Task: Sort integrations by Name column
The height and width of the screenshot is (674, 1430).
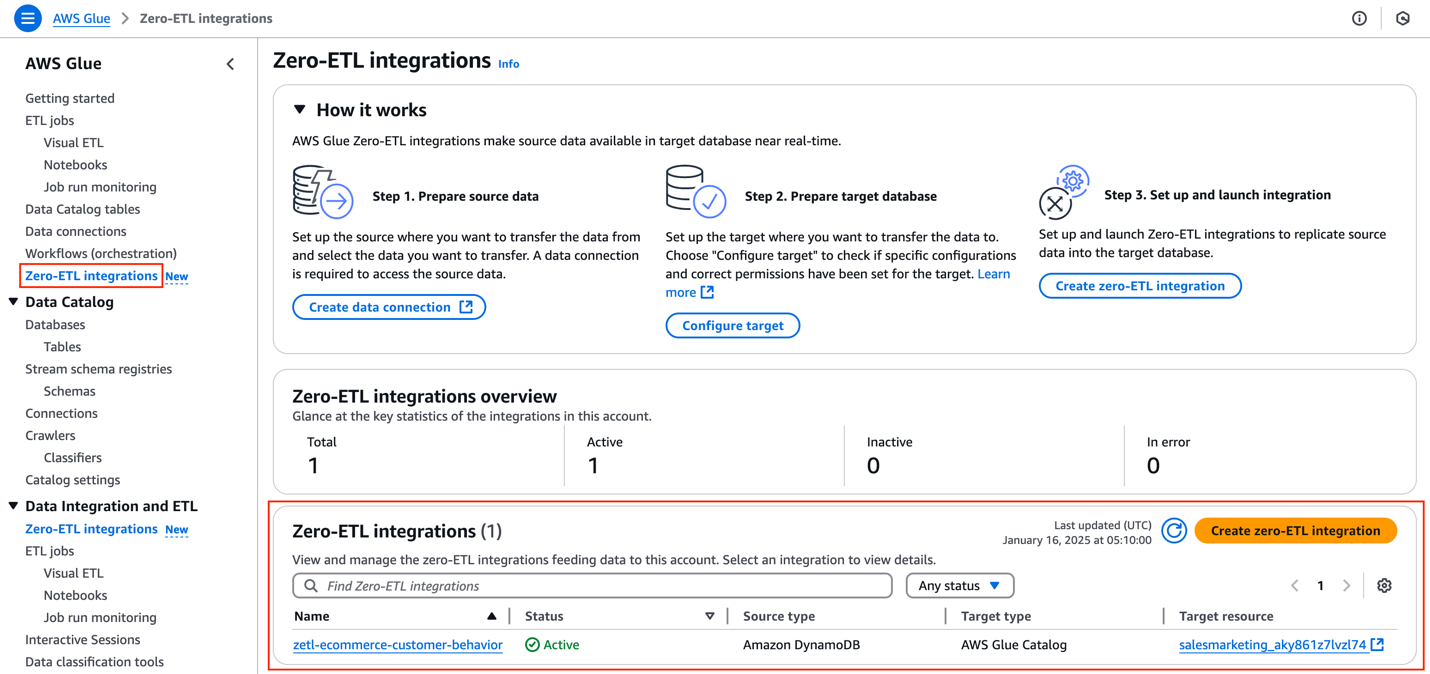Action: (x=491, y=616)
